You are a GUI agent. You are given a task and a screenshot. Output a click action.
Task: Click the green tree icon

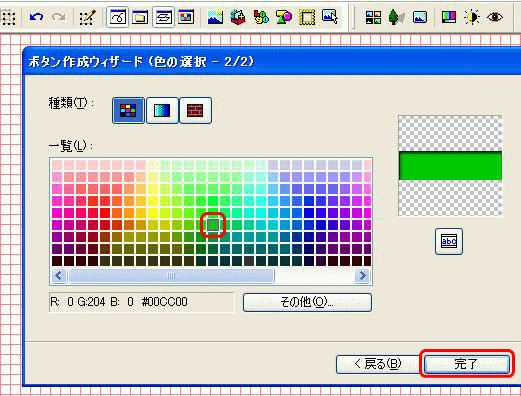coord(396,17)
